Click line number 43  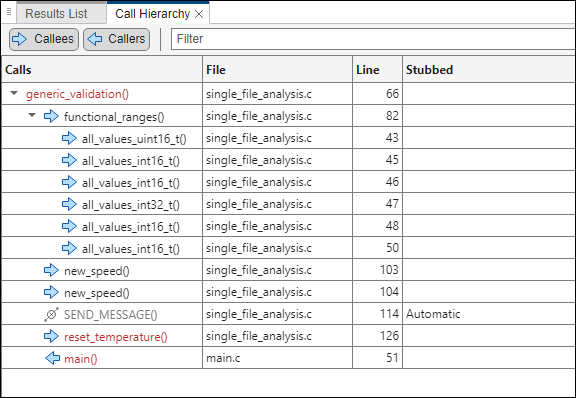[x=392, y=138]
